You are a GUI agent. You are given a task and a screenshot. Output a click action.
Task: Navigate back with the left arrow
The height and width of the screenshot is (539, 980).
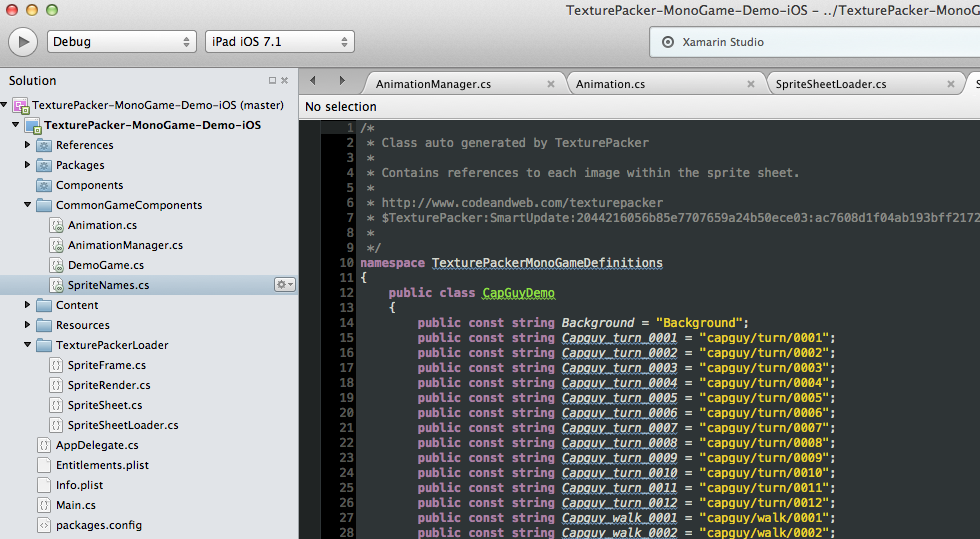(x=313, y=81)
